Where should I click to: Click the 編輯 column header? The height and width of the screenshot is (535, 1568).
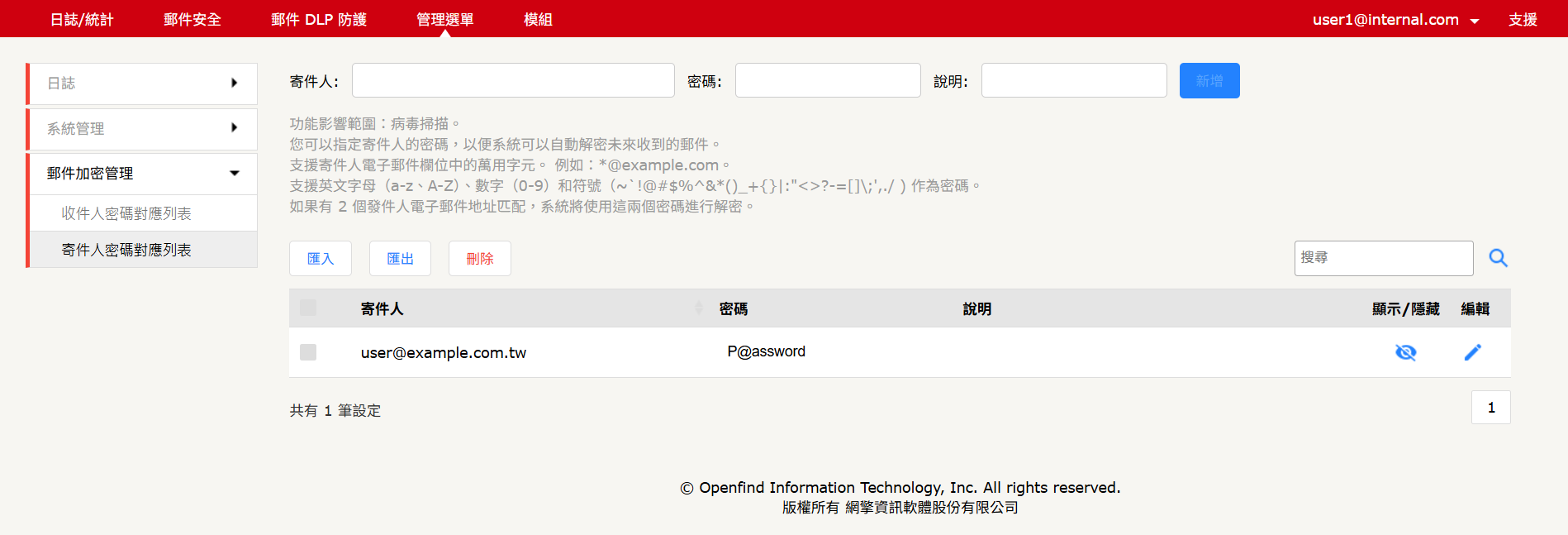[x=1475, y=308]
